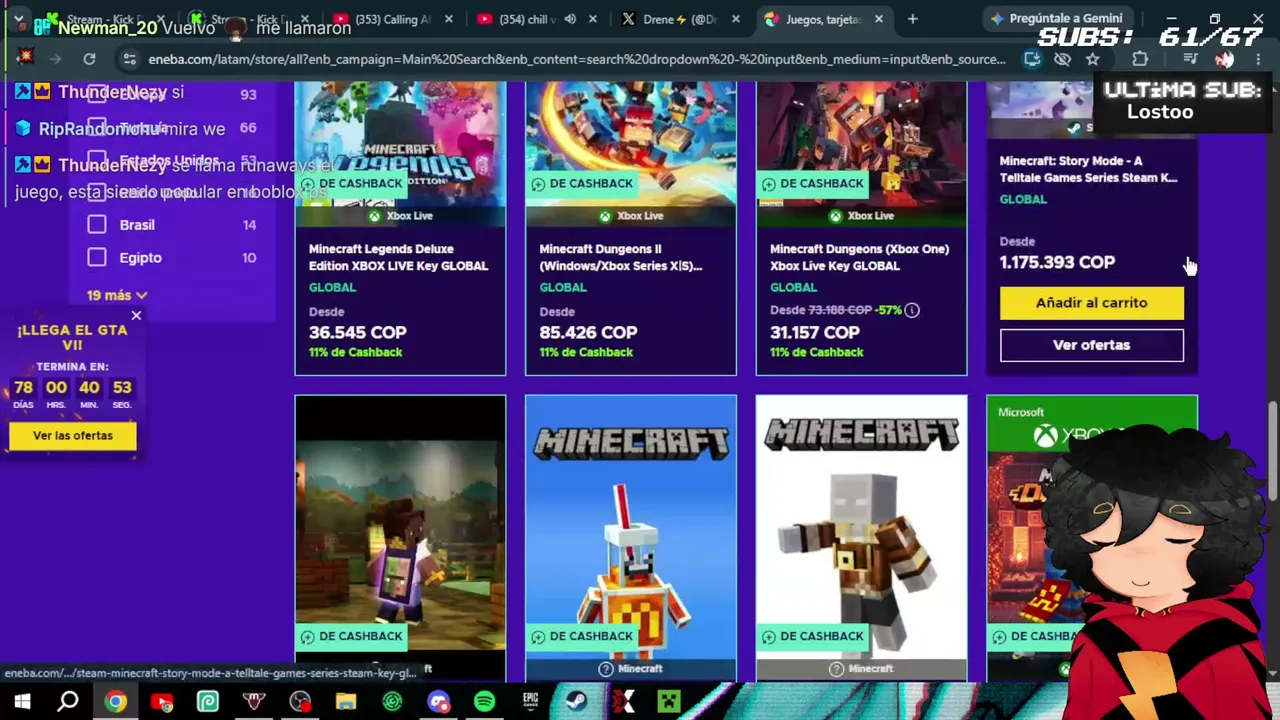This screenshot has height=720, width=1280.
Task: Reload the page with the refresh button
Action: pyautogui.click(x=89, y=59)
